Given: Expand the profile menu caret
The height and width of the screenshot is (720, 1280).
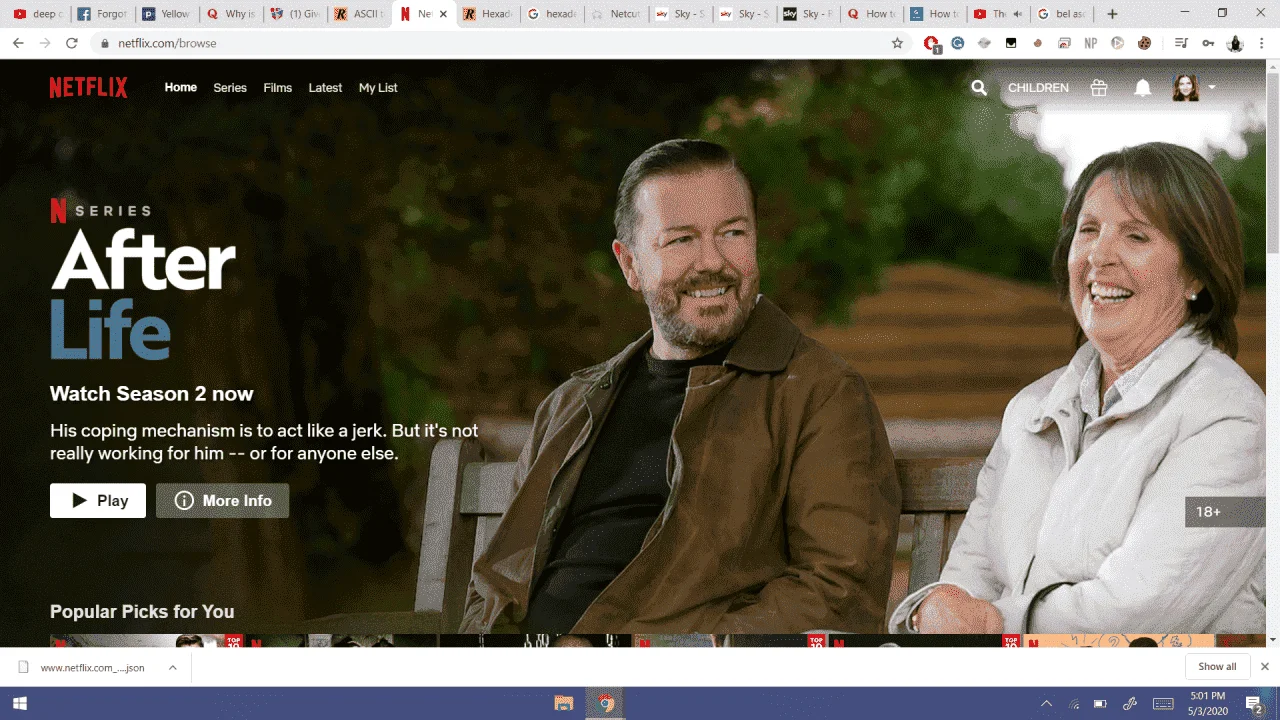Looking at the screenshot, I should click(1212, 88).
